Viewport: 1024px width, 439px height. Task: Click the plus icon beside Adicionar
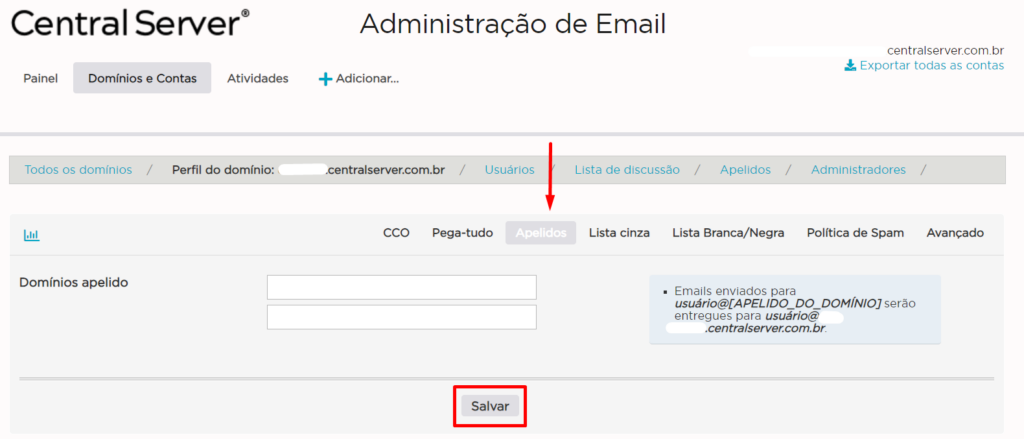click(x=324, y=79)
